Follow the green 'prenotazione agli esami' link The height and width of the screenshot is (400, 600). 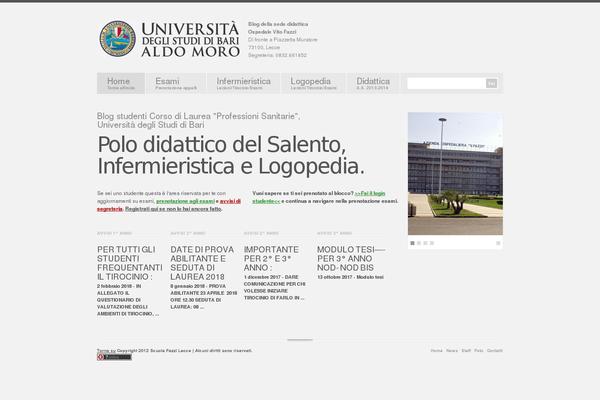coord(185,201)
